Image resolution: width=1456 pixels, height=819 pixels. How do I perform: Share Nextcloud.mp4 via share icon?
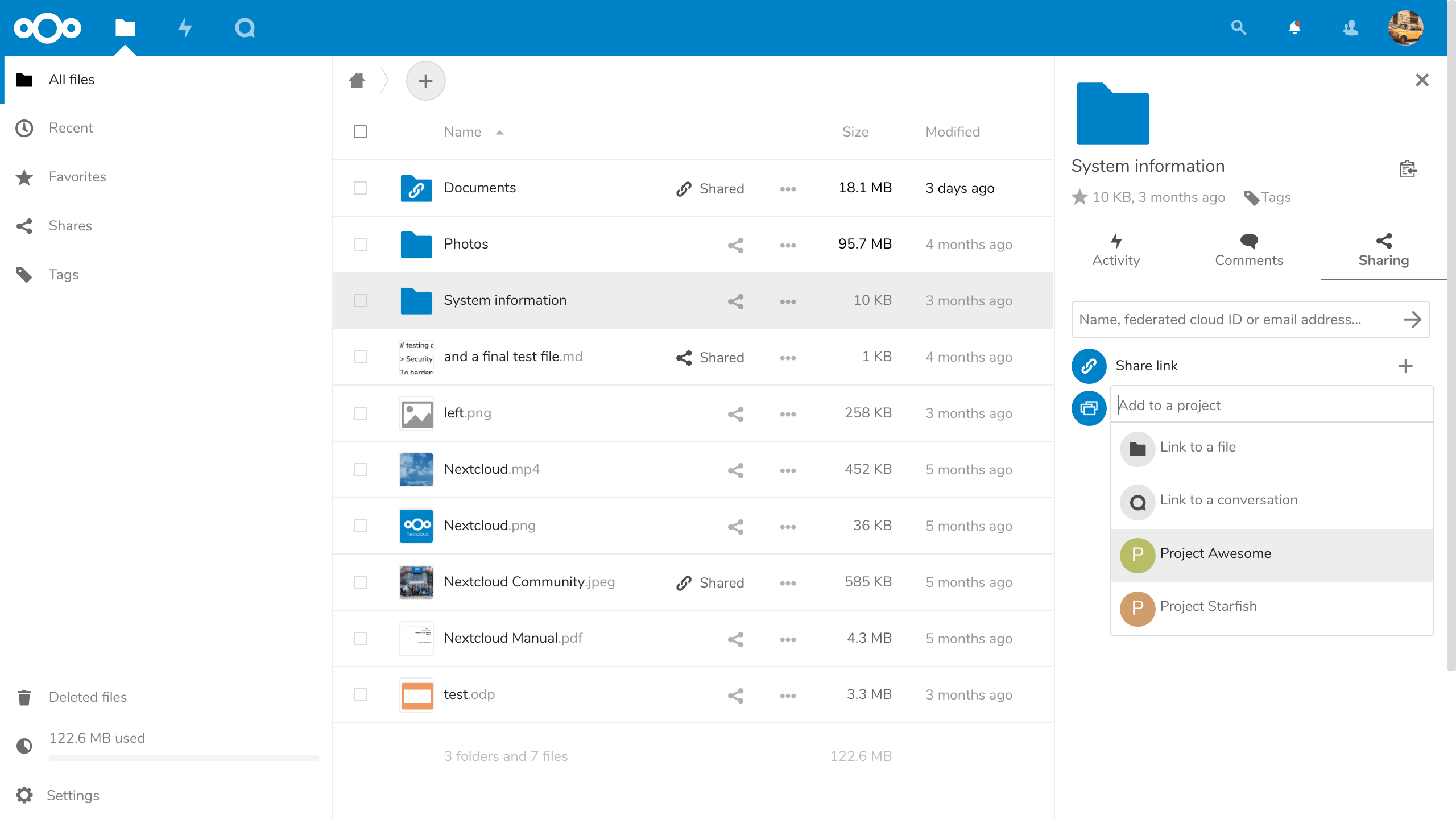point(735,470)
